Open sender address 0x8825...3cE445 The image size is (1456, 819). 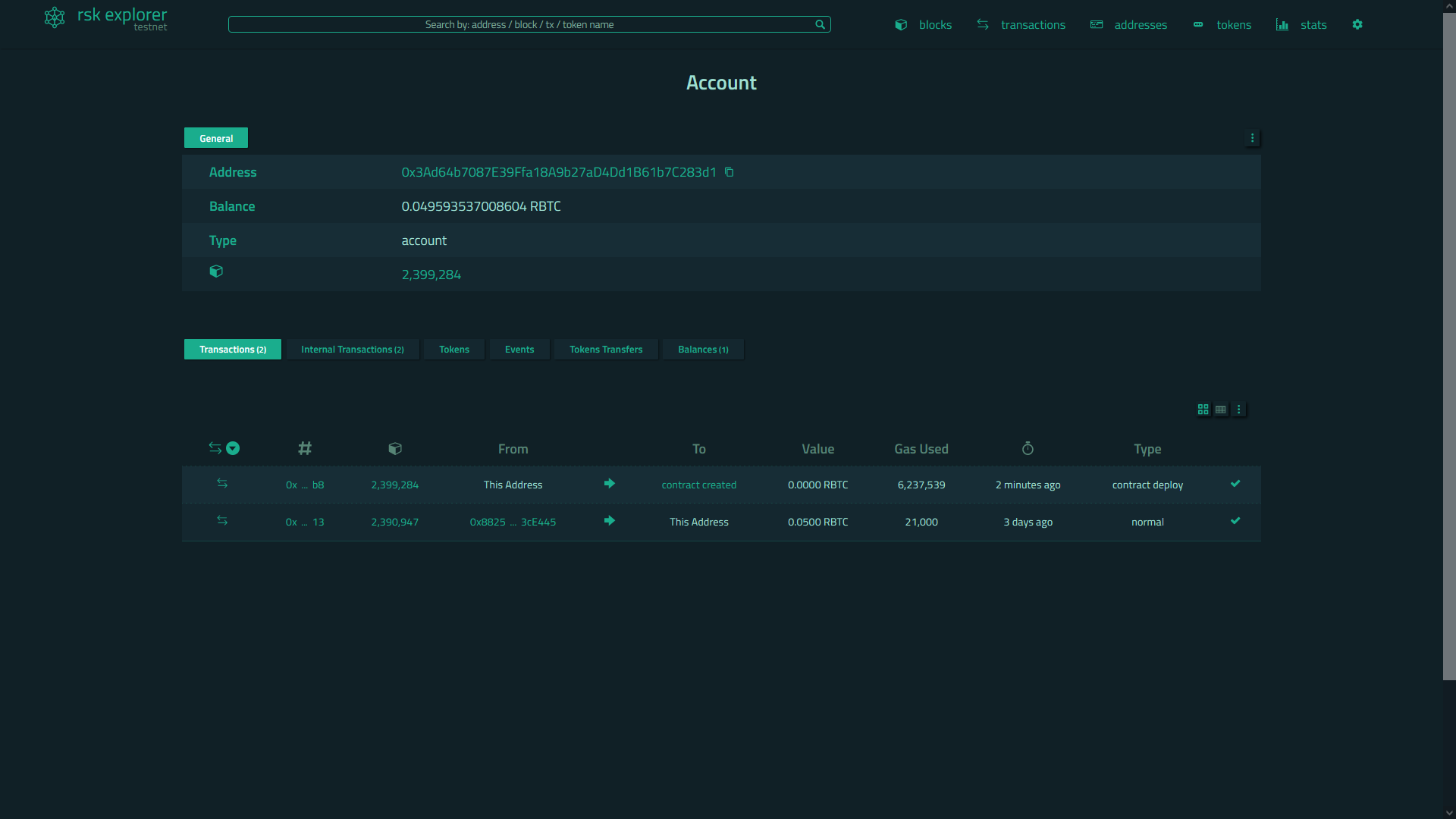click(x=513, y=522)
